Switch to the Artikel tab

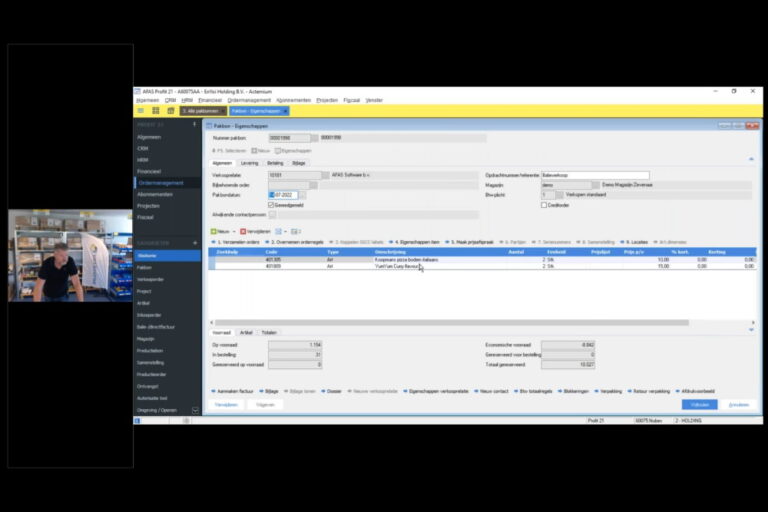[246, 333]
